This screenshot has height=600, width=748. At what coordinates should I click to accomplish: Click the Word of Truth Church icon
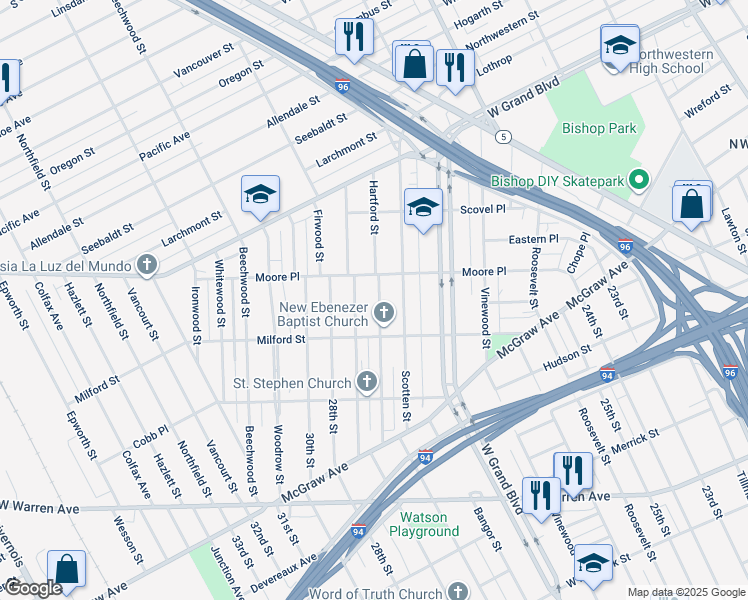458,590
